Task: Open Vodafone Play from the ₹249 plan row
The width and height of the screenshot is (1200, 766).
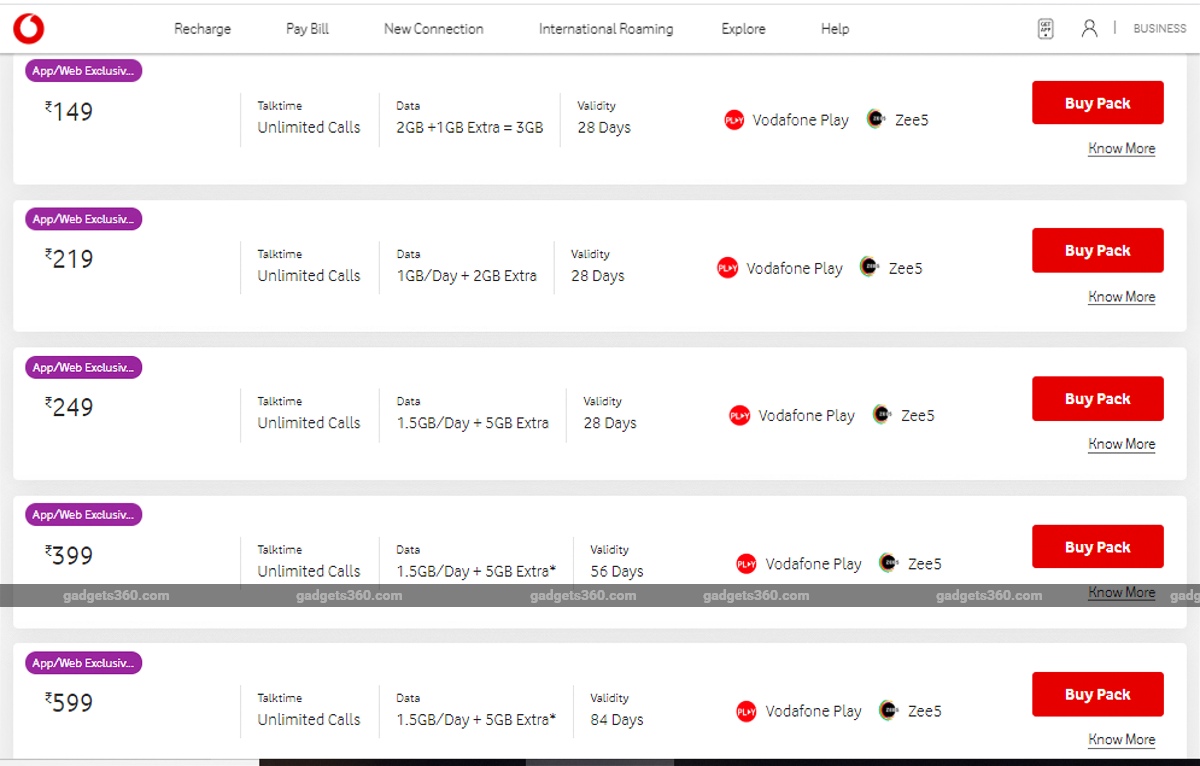Action: coord(739,415)
